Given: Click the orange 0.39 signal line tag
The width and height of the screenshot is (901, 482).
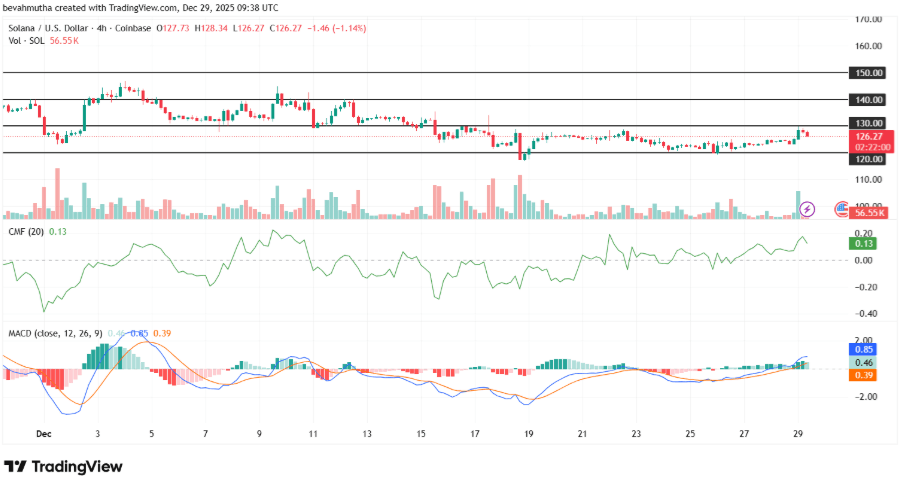Looking at the screenshot, I should (x=862, y=375).
